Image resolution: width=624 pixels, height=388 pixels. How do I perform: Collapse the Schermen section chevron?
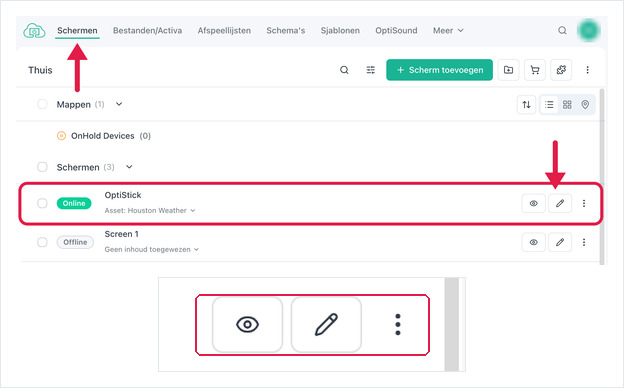click(129, 167)
